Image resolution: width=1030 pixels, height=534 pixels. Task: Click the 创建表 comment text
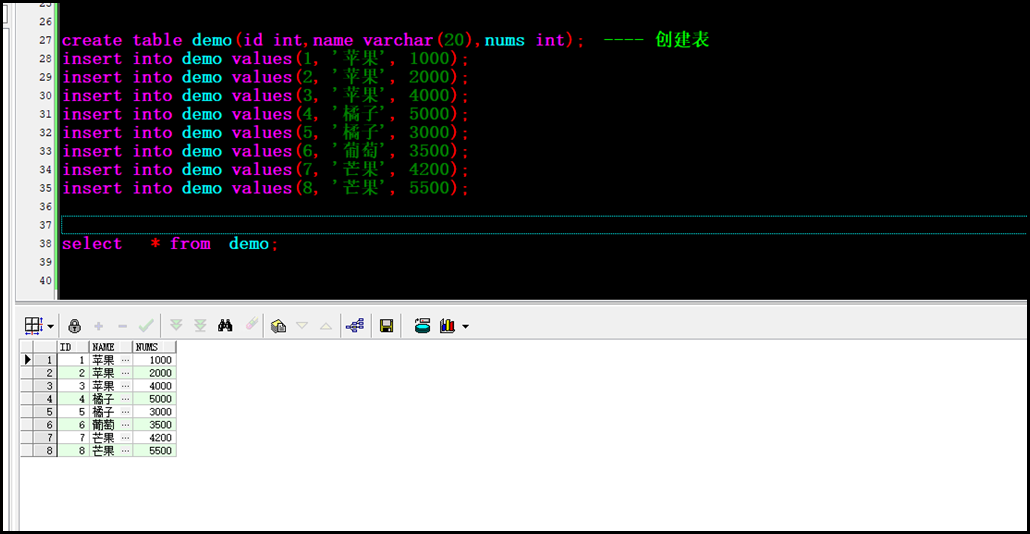(x=683, y=39)
